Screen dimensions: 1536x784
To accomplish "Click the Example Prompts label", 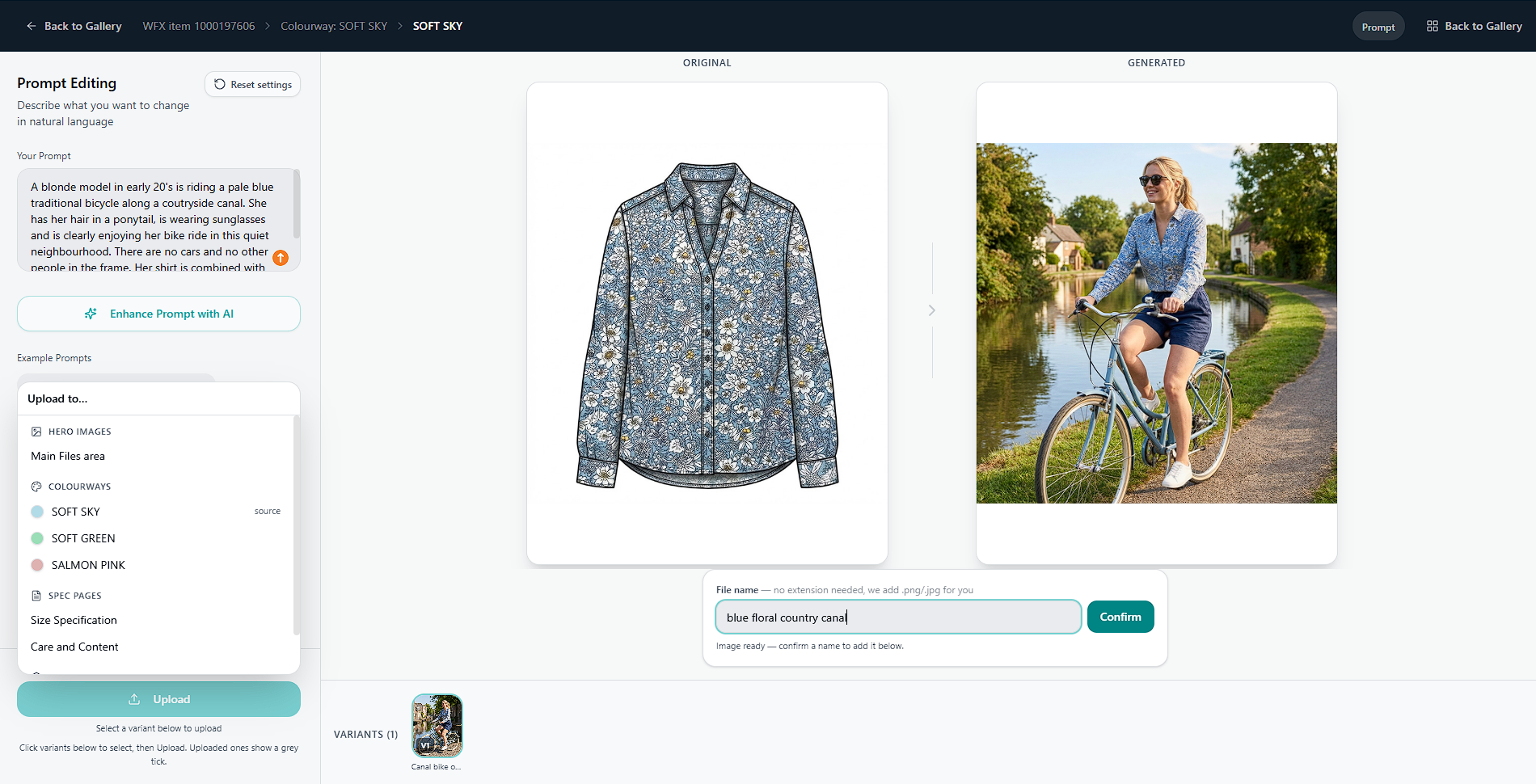I will point(54,357).
